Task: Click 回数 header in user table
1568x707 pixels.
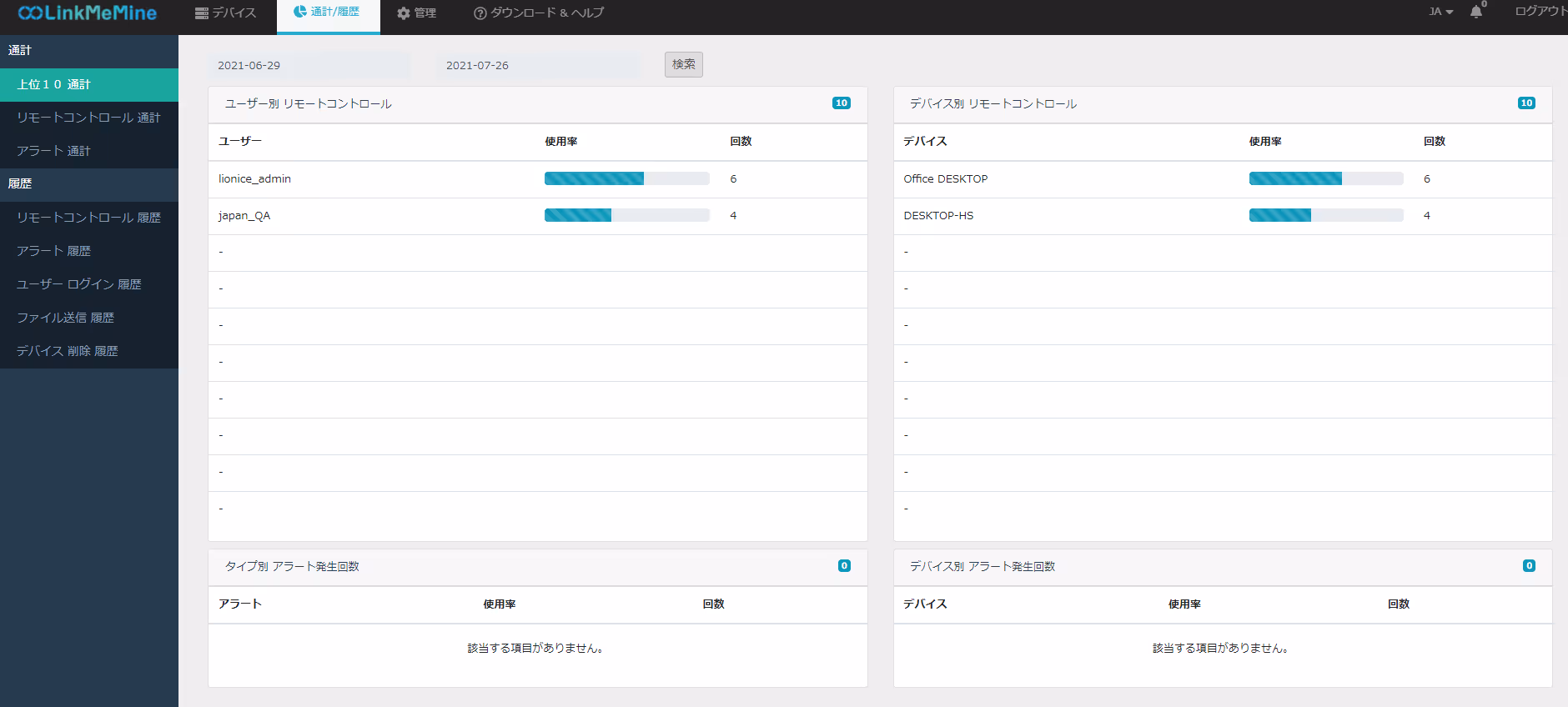Action: coord(741,142)
